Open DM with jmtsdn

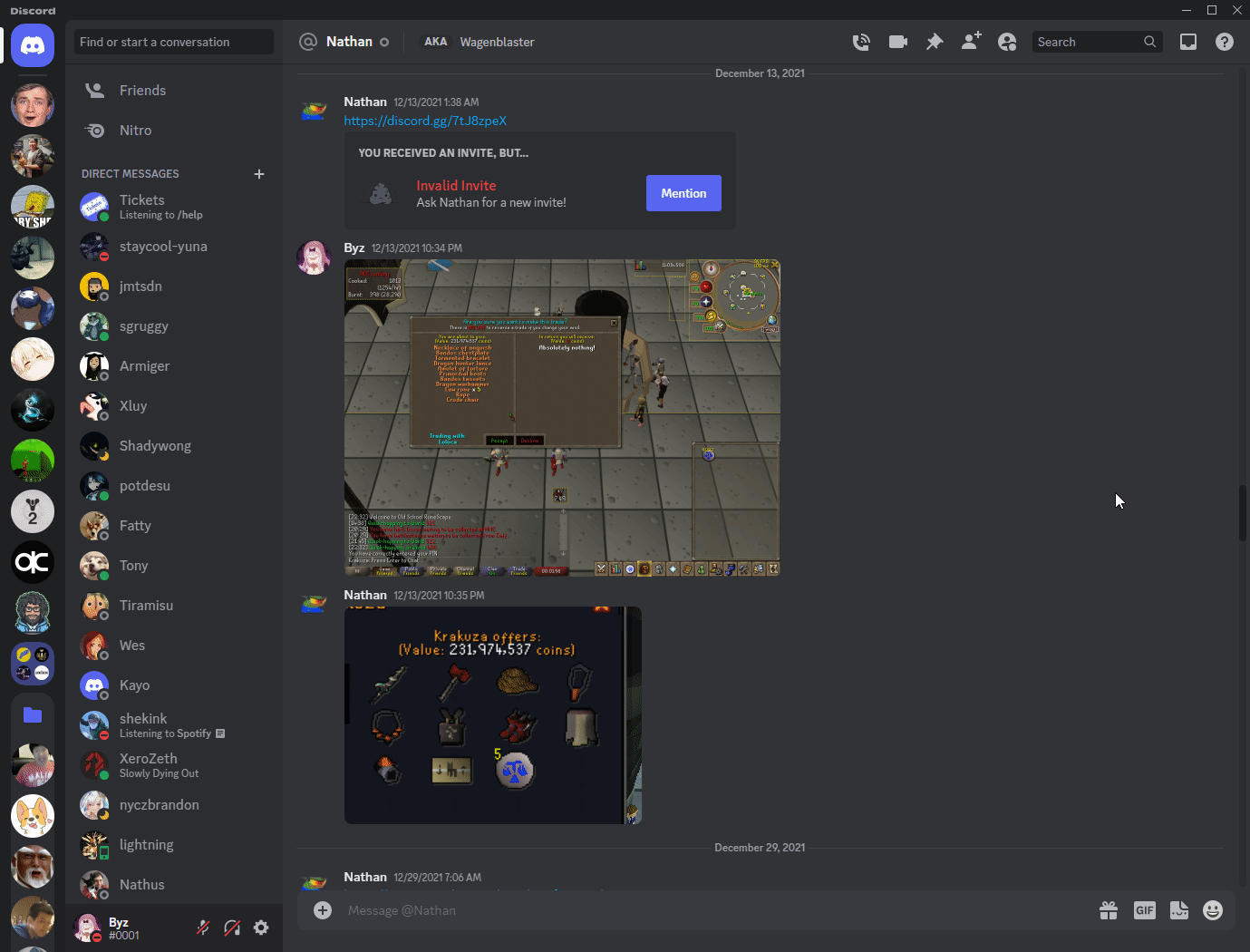174,287
